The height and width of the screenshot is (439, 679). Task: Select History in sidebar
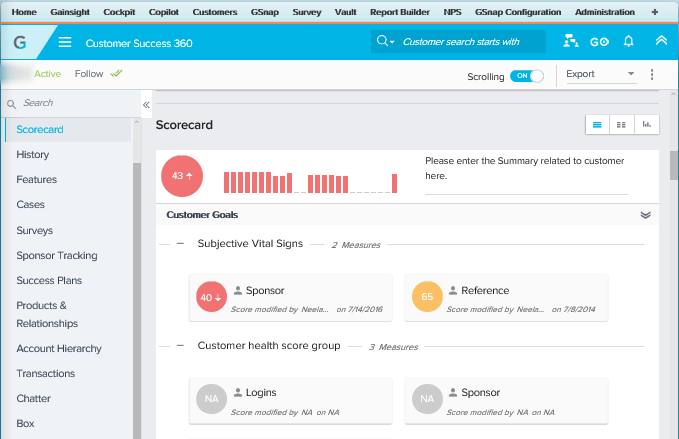pos(32,155)
